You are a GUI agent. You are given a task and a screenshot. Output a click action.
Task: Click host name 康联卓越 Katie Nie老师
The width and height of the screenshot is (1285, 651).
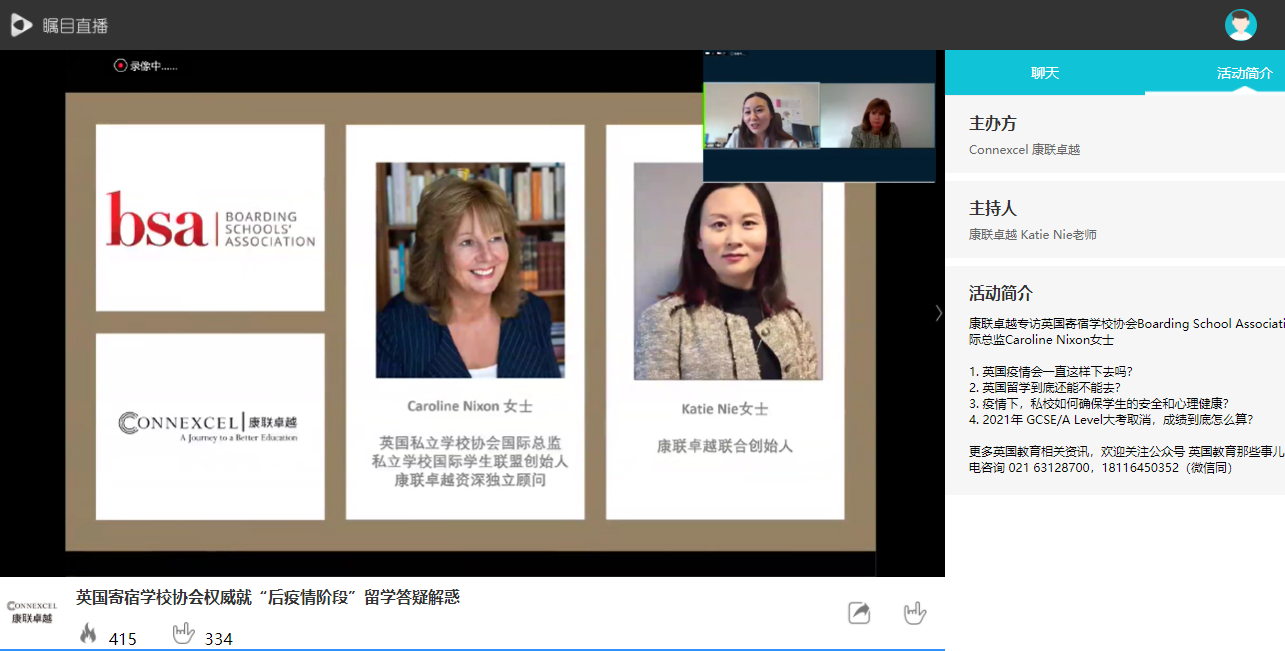(x=1032, y=235)
